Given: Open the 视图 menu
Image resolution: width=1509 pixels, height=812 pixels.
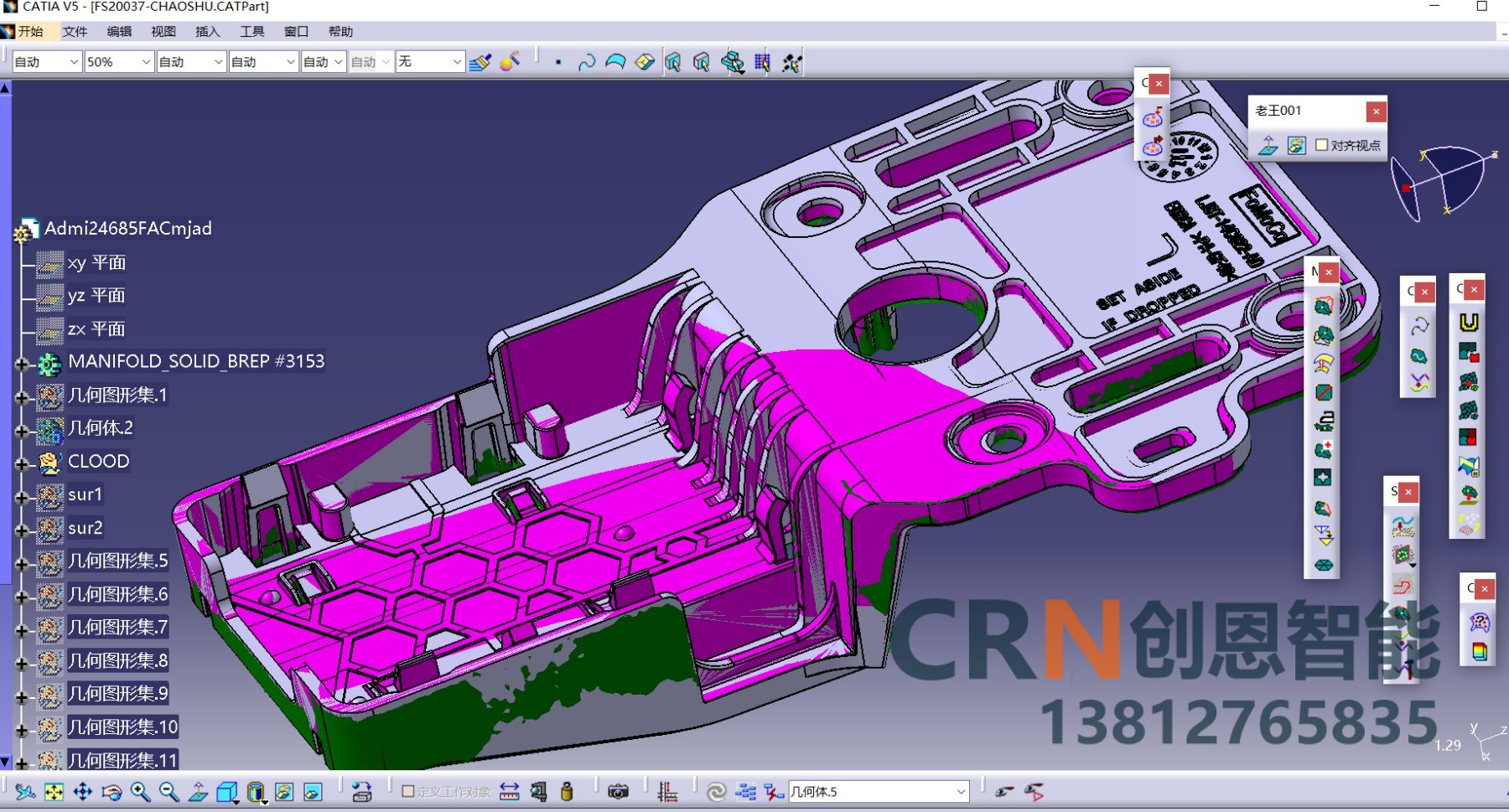Looking at the screenshot, I should coord(163,32).
